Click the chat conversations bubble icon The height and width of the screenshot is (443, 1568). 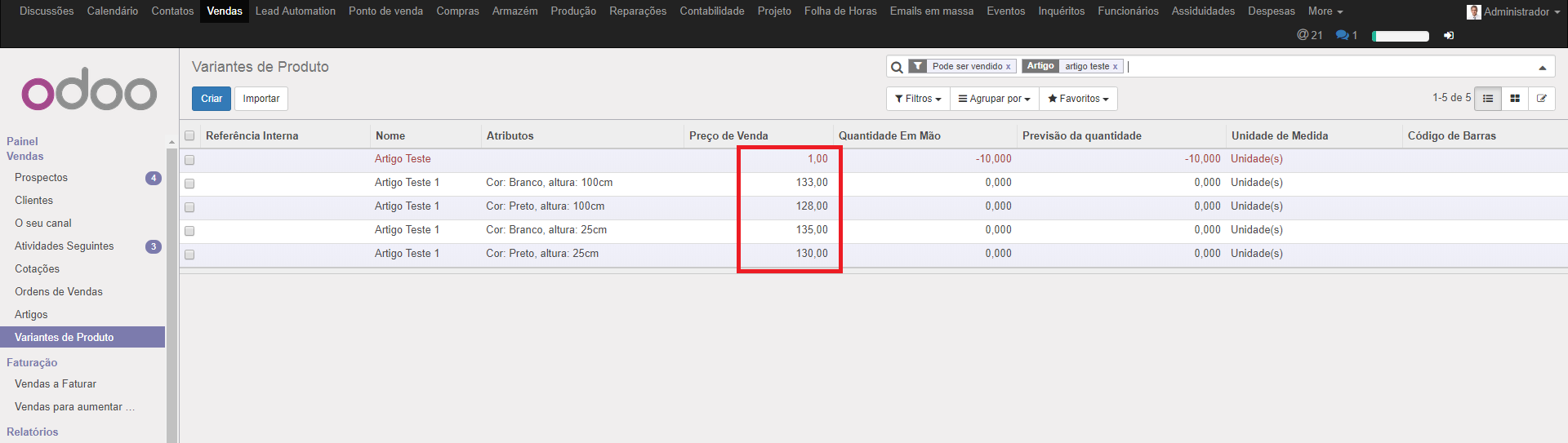click(1342, 35)
